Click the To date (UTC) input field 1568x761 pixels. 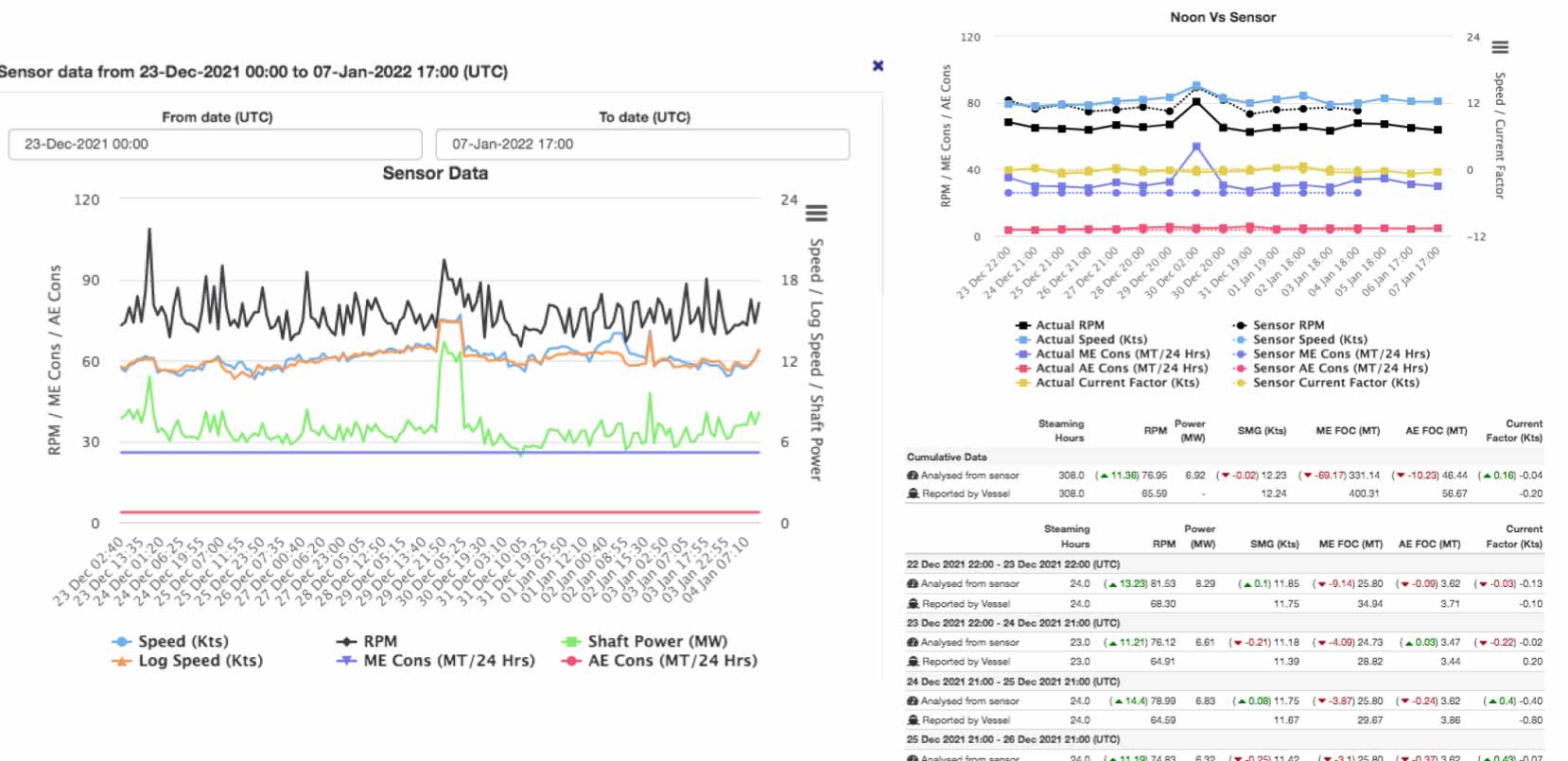(x=642, y=145)
